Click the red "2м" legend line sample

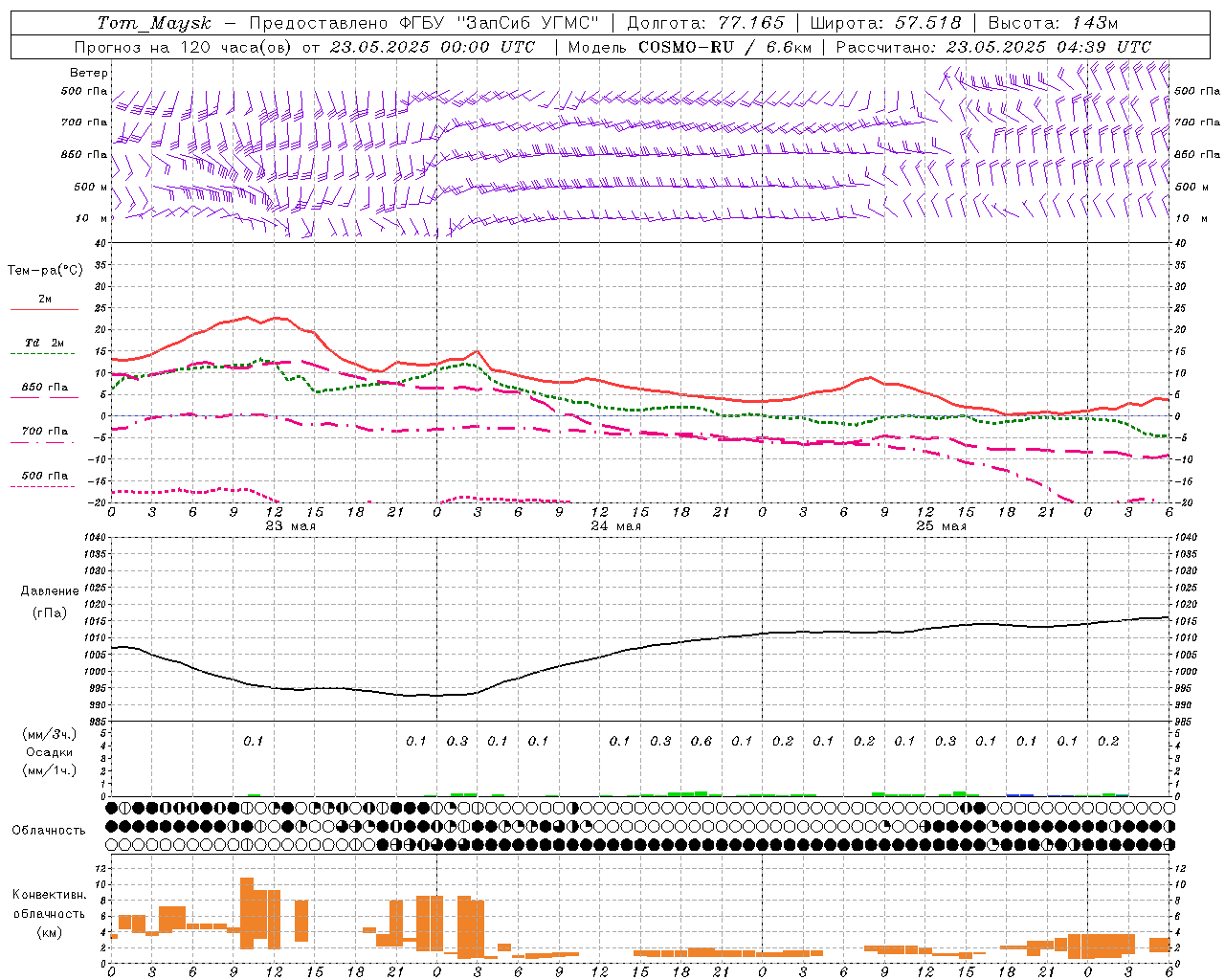click(45, 310)
